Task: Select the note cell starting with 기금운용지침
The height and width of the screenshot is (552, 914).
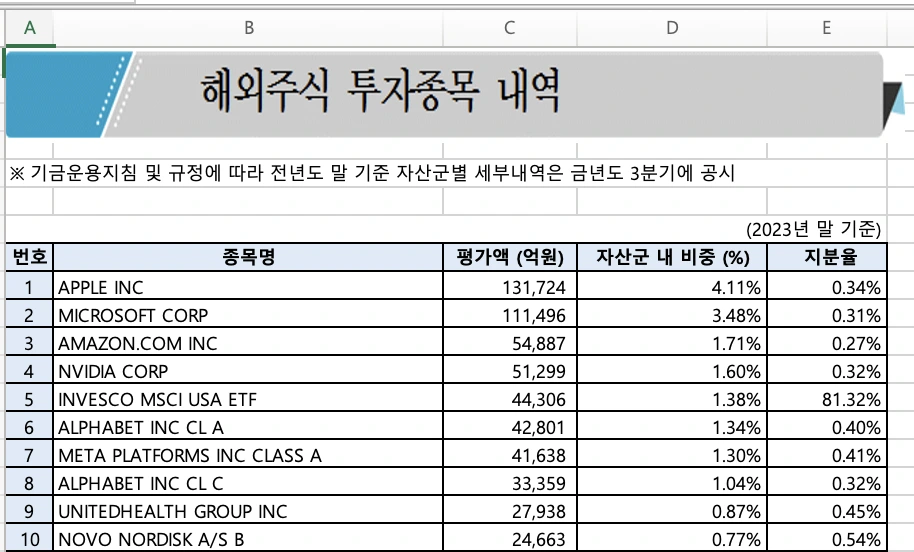Action: pos(446,173)
